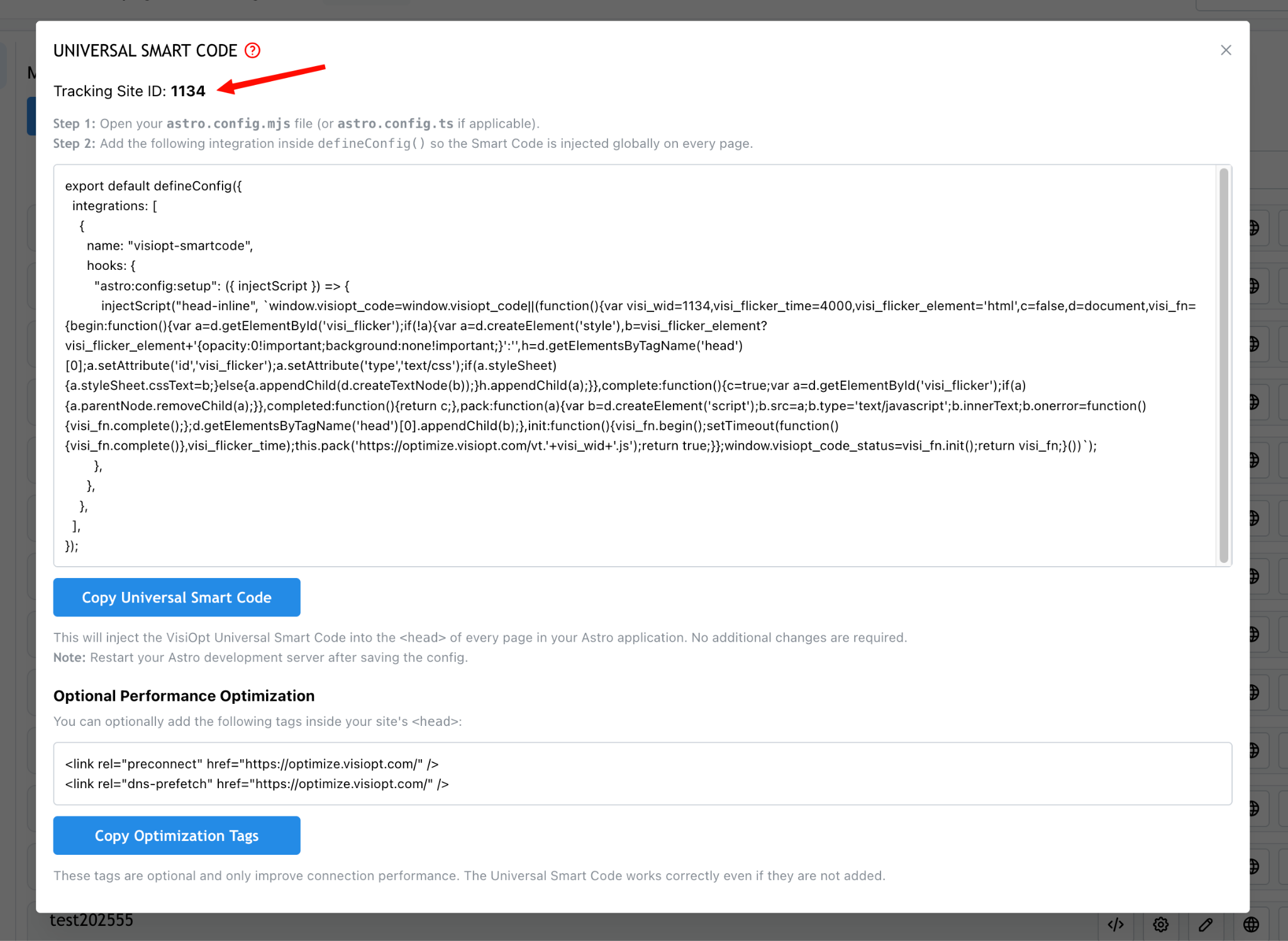
Task: Select astro.config.mjs filename in Step 1
Action: coord(228,124)
